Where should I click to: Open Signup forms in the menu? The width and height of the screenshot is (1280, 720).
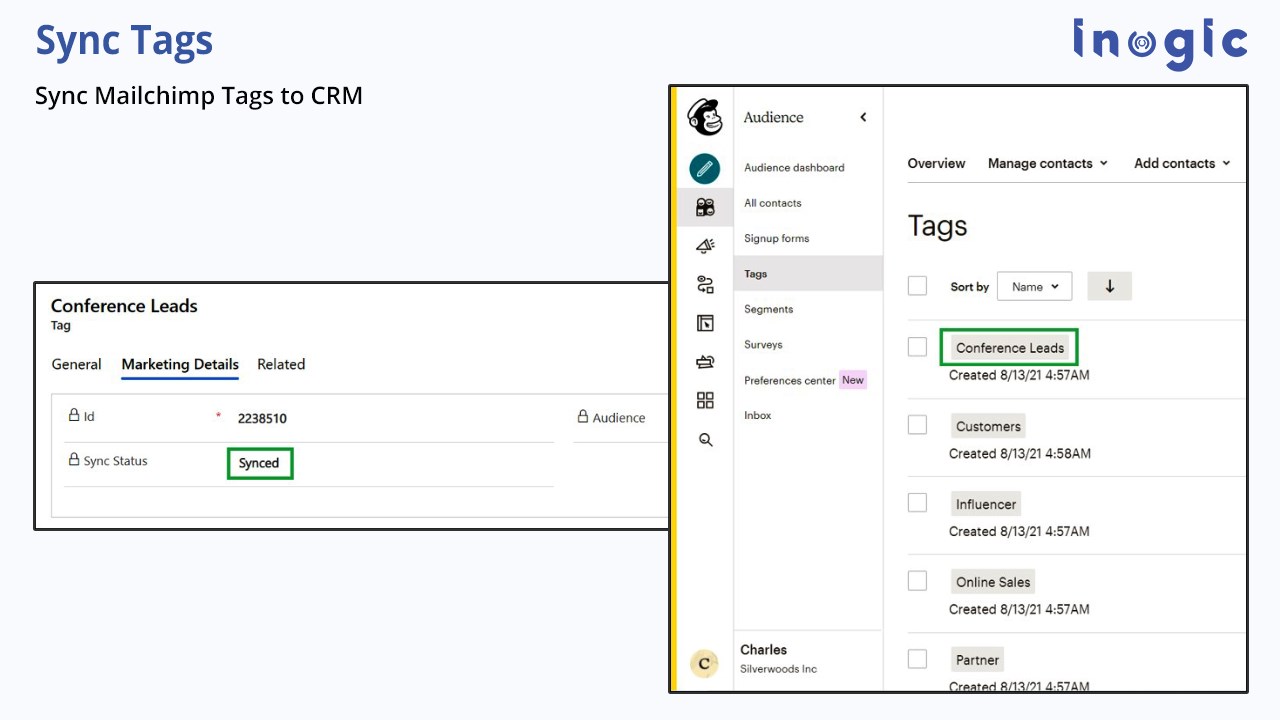tap(776, 238)
